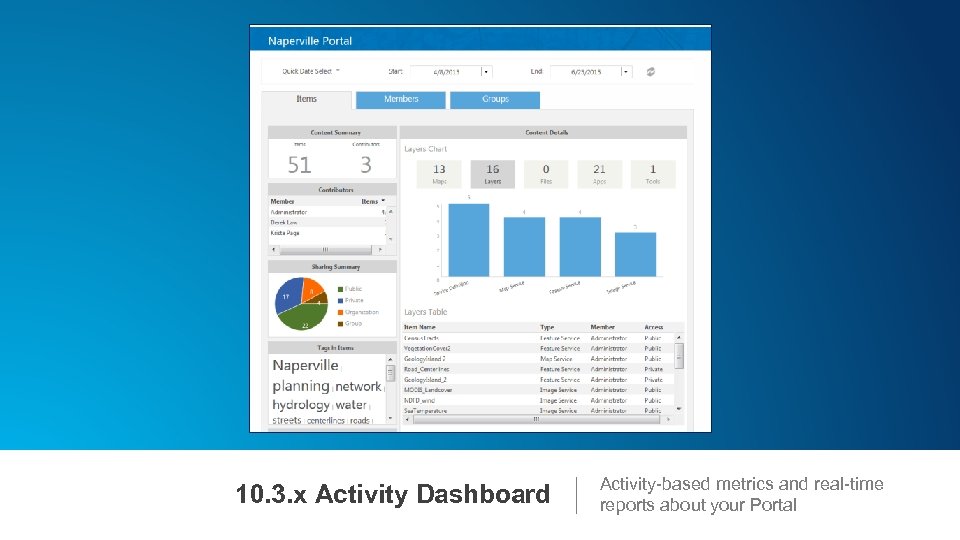Screen dimensions: 960x540
Task: Select the NDFD_wind table row
Action: [538, 400]
